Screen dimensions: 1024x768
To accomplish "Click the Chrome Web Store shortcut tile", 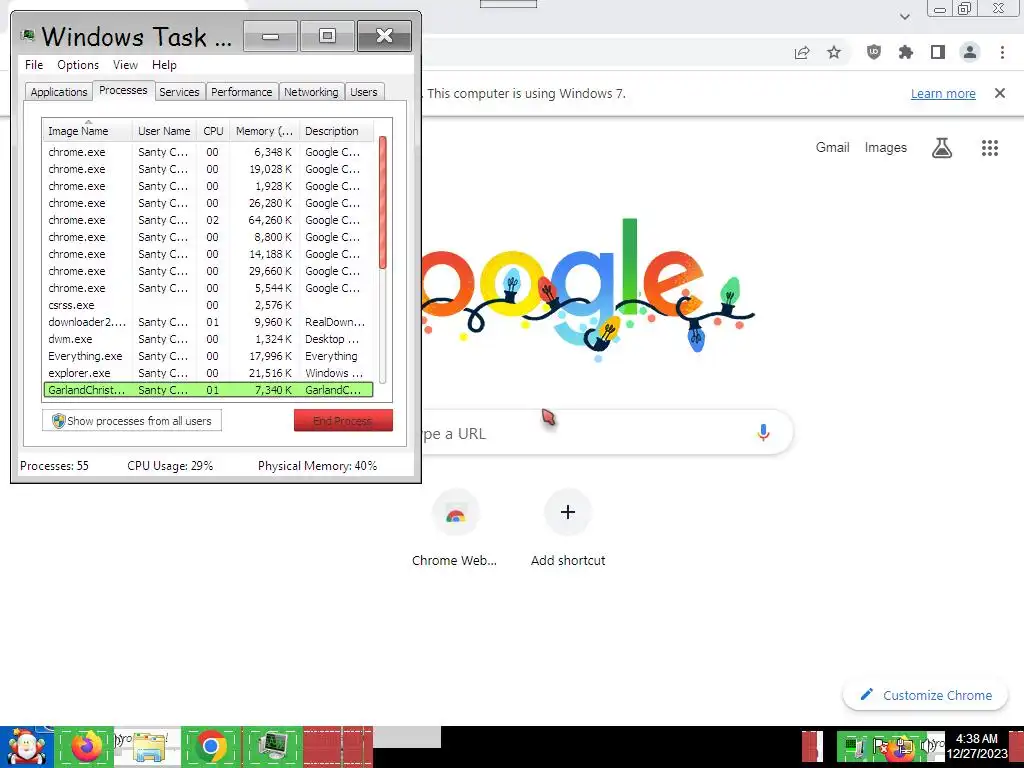I will [x=455, y=530].
